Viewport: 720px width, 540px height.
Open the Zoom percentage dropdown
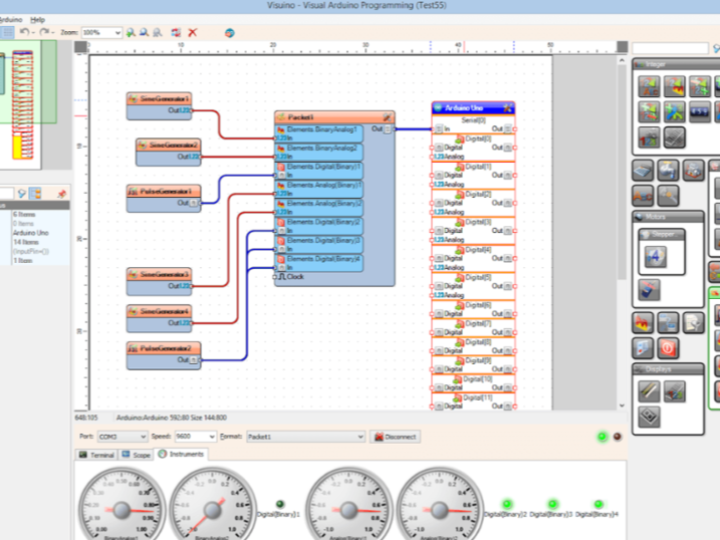pyautogui.click(x=118, y=33)
